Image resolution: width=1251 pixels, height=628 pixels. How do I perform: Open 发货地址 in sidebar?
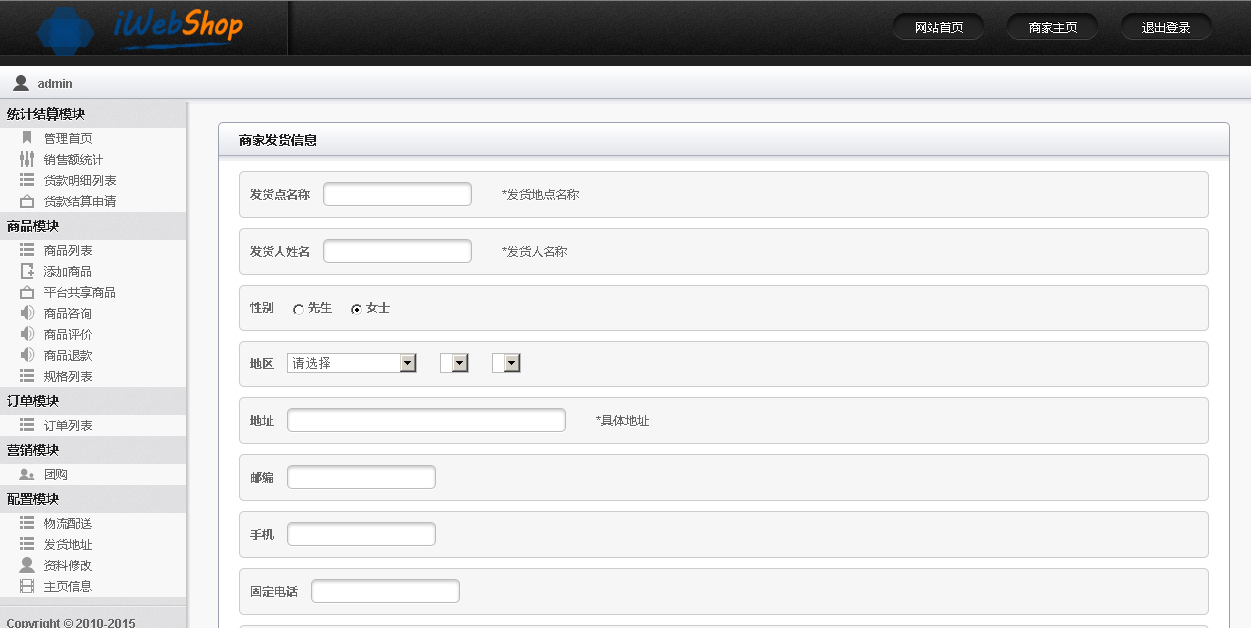point(68,545)
